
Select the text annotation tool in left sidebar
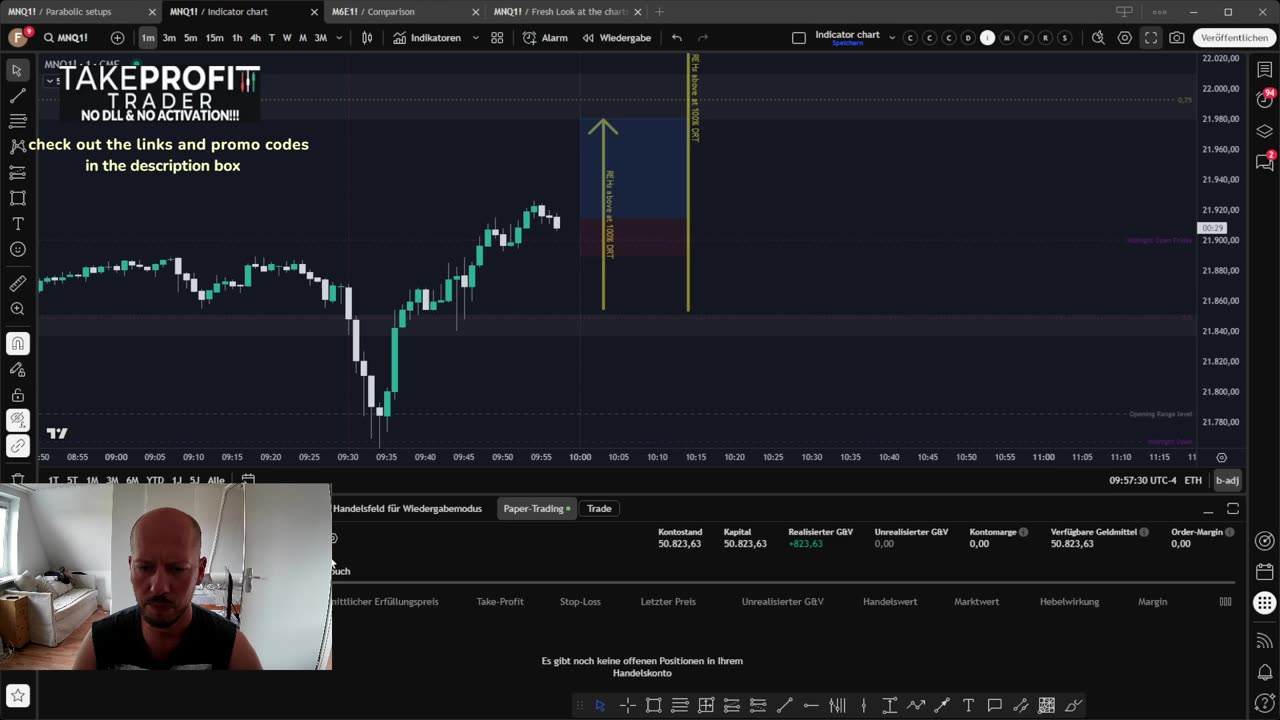[x=17, y=224]
